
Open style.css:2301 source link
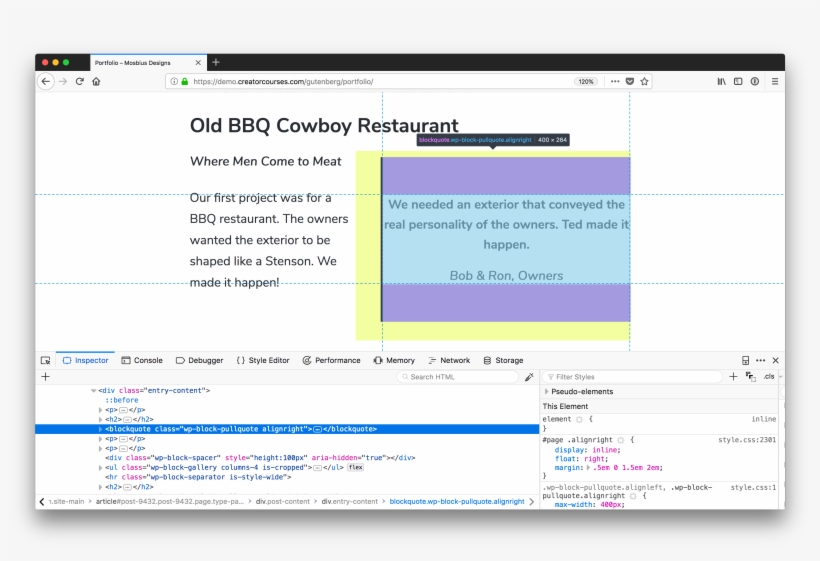746,440
